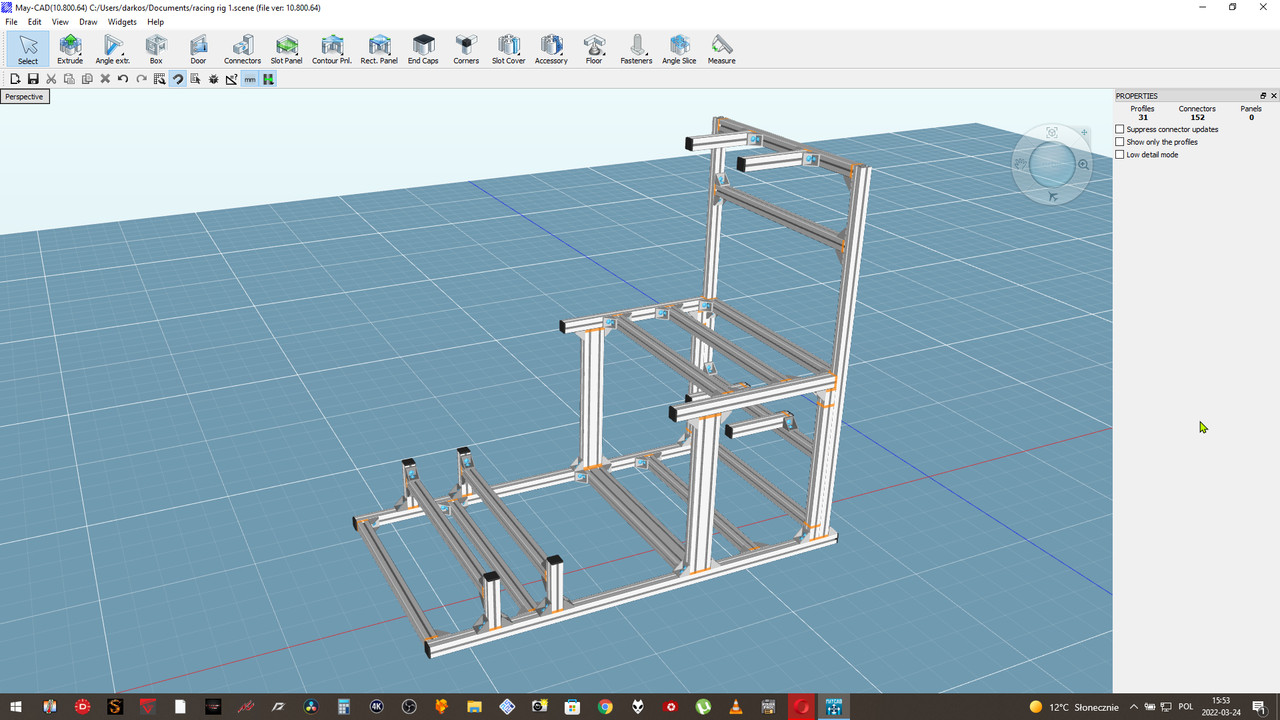This screenshot has height=720, width=1280.
Task: Delete selection with X icon
Action: [x=105, y=79]
